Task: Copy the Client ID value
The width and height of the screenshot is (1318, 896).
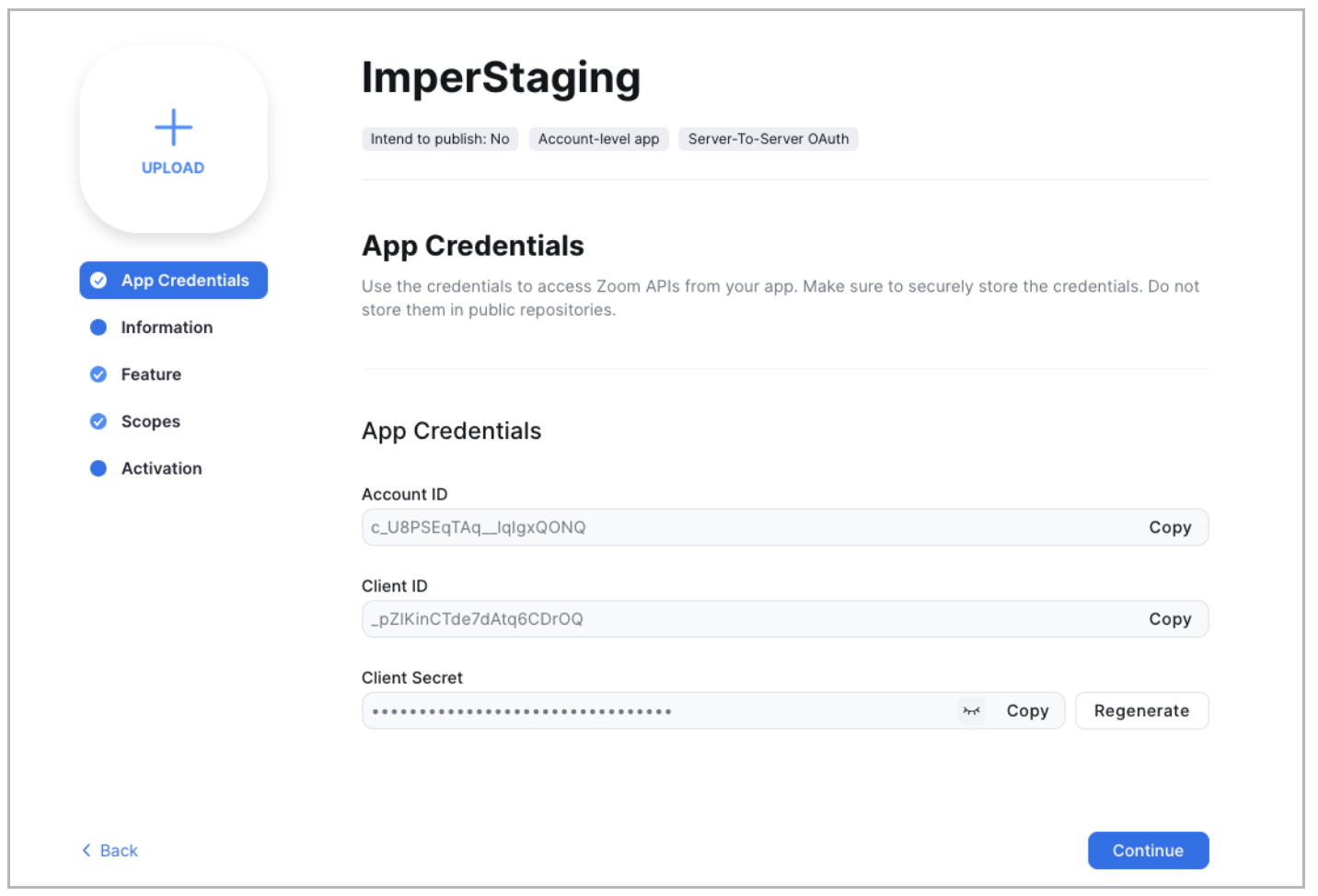Action: click(1170, 619)
